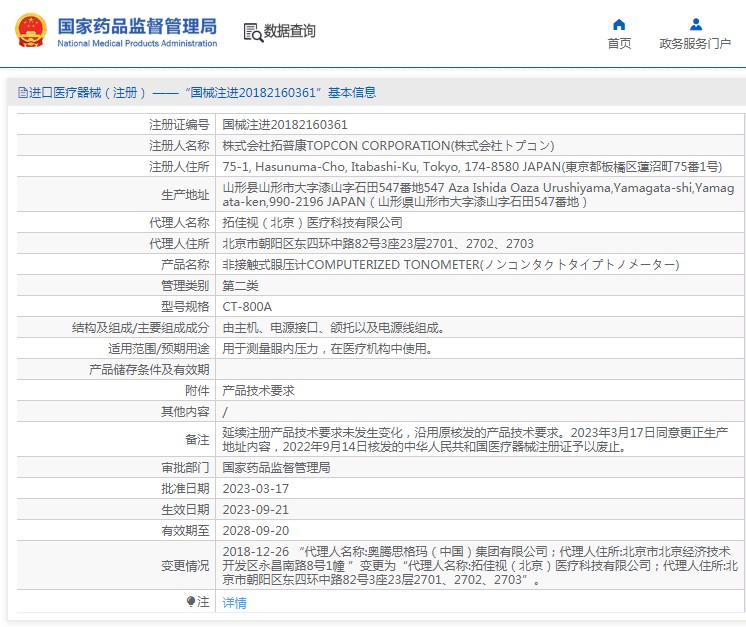
Task: Click the 代理人名称 row label
Action: coord(179,223)
